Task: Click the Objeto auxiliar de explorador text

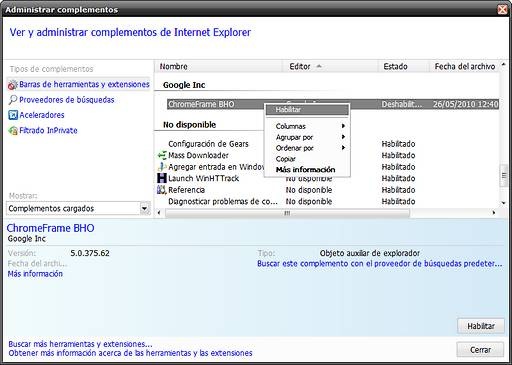Action: point(370,253)
